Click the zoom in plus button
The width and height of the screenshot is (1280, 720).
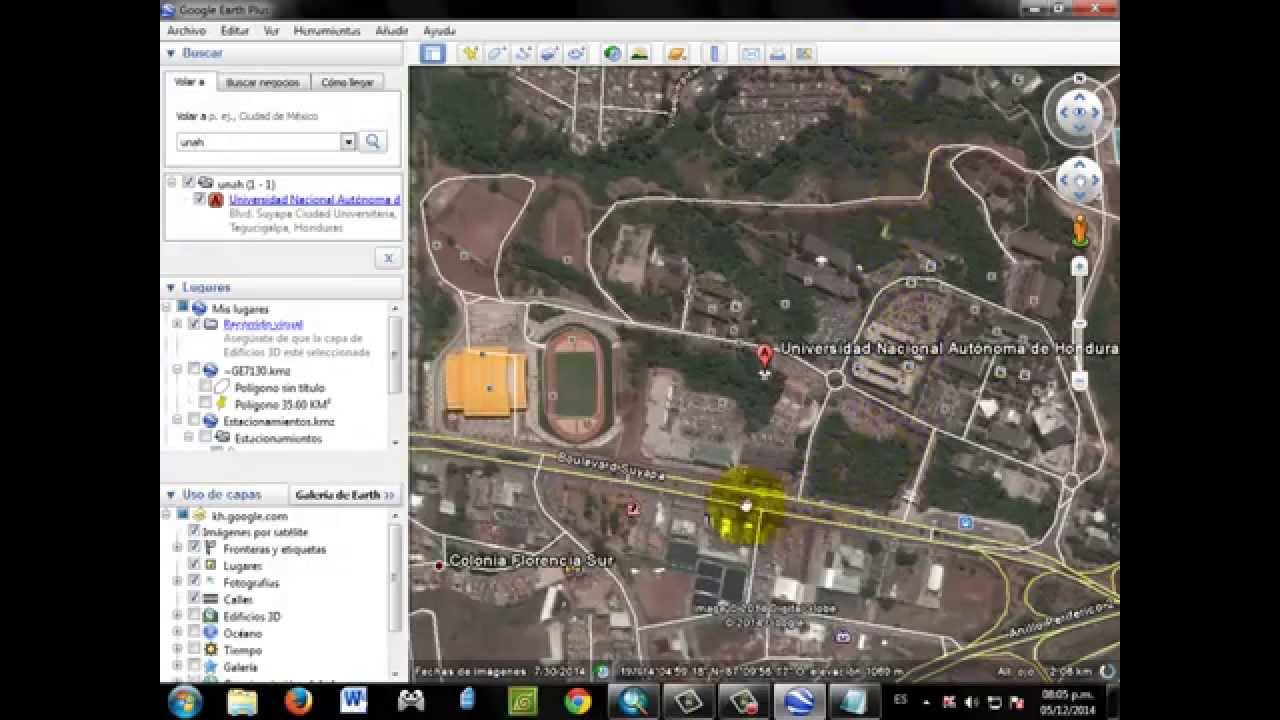[1079, 266]
